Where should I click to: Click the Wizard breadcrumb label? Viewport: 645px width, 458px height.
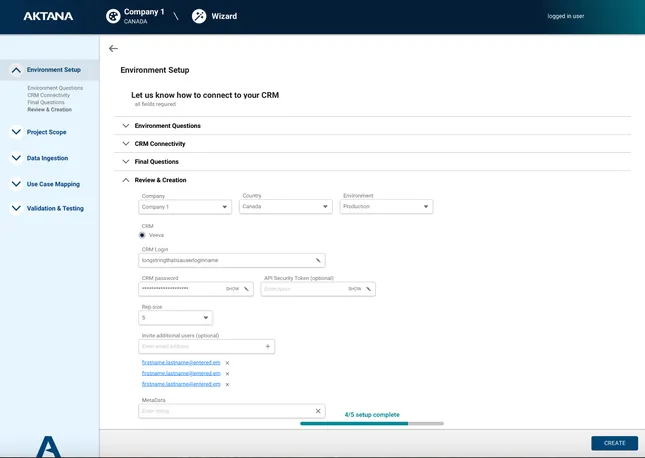[224, 16]
